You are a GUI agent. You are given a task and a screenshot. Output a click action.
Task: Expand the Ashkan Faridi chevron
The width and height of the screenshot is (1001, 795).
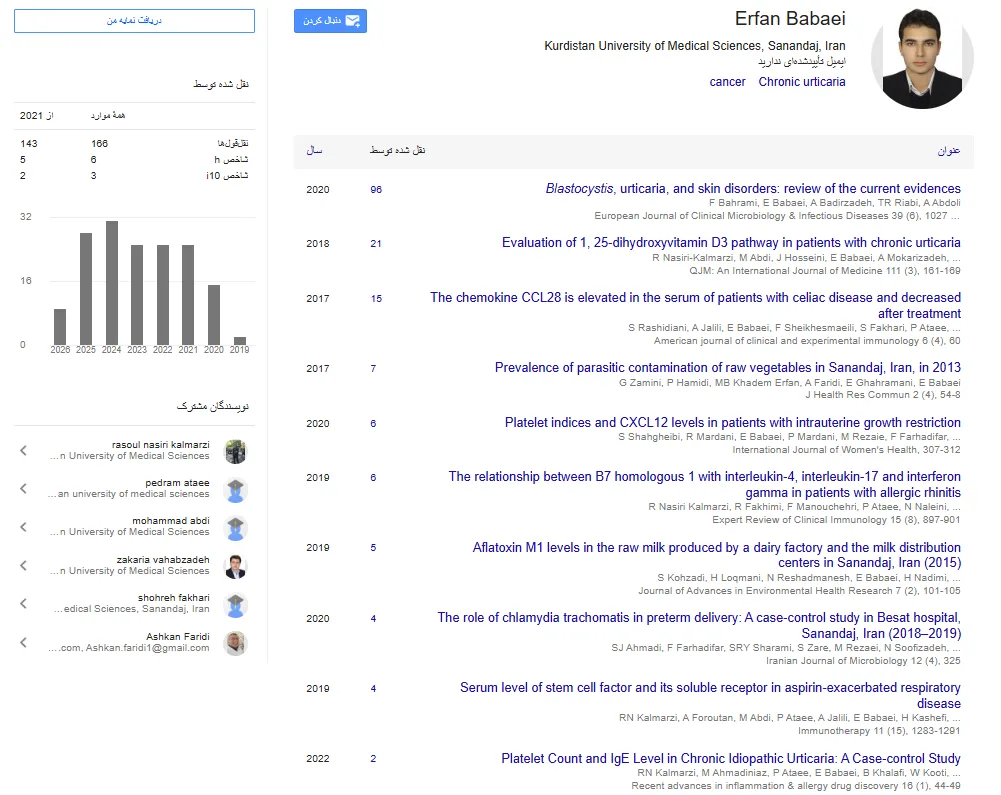click(24, 642)
